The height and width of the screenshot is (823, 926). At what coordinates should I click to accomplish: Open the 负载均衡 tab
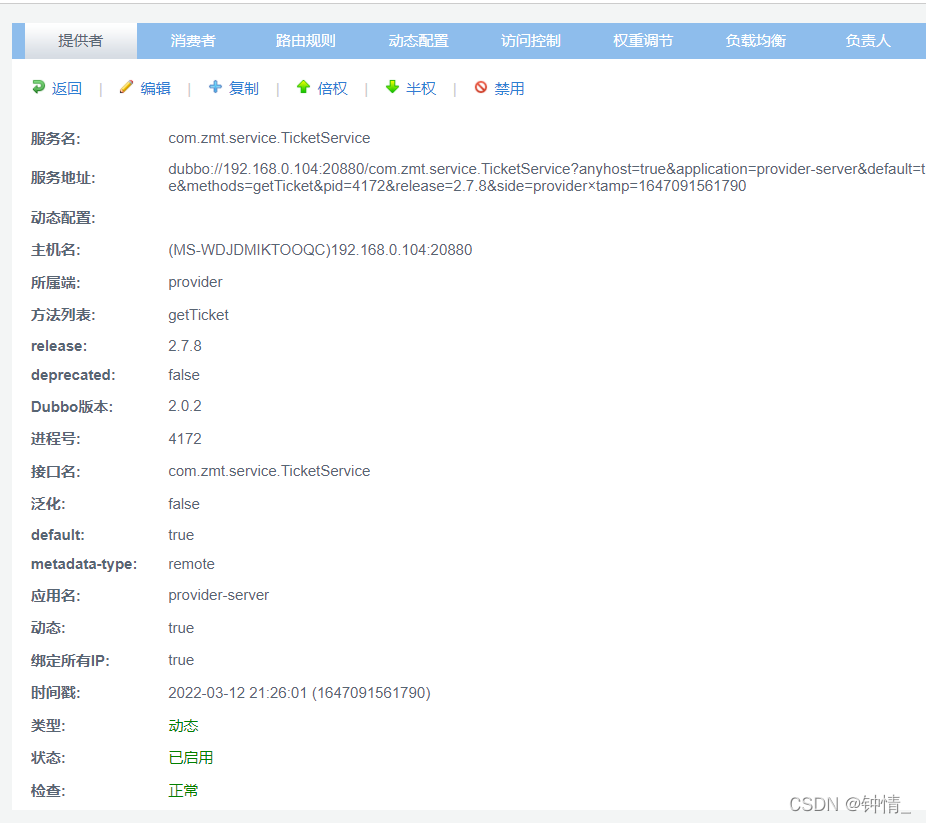tap(755, 41)
